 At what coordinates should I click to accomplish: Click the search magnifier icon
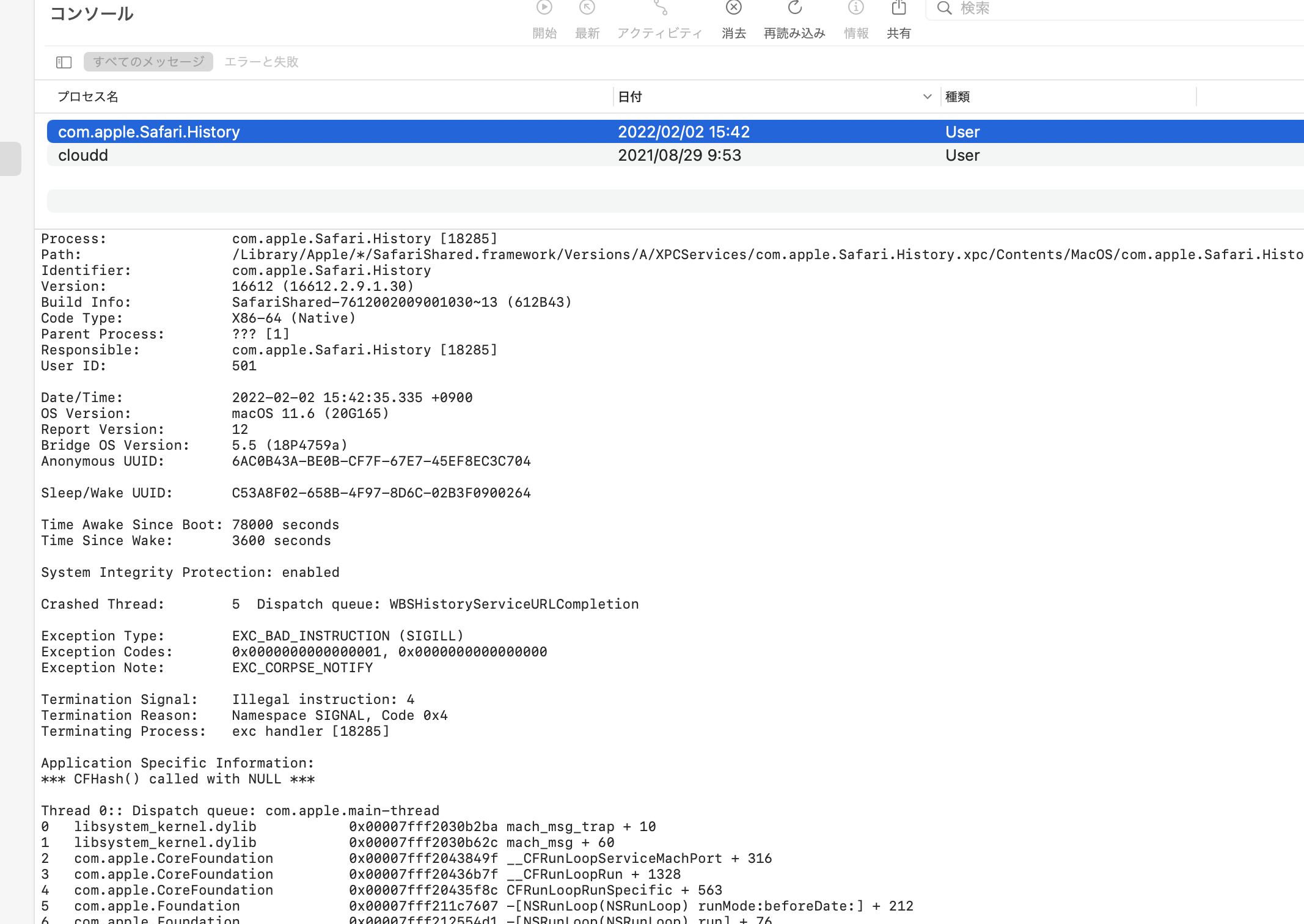(944, 9)
